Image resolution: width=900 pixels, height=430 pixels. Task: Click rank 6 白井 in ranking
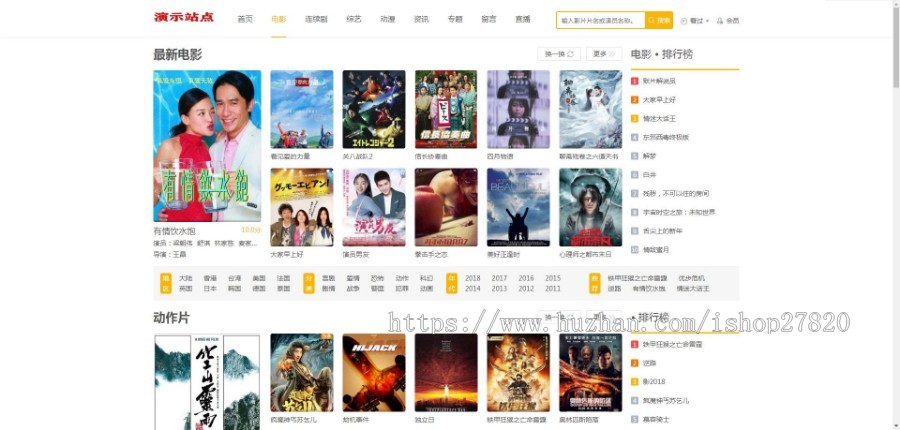click(x=649, y=175)
